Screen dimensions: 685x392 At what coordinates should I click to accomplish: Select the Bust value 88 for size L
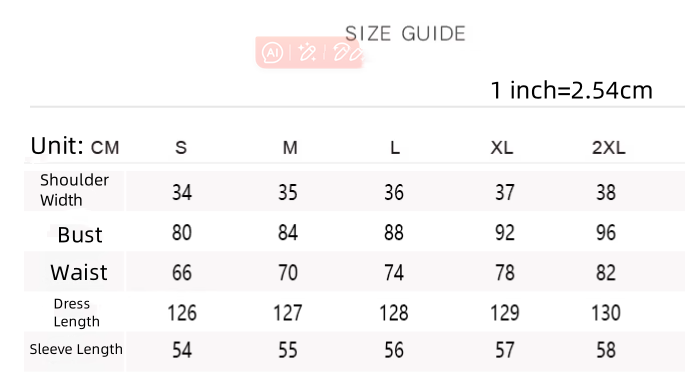point(394,232)
